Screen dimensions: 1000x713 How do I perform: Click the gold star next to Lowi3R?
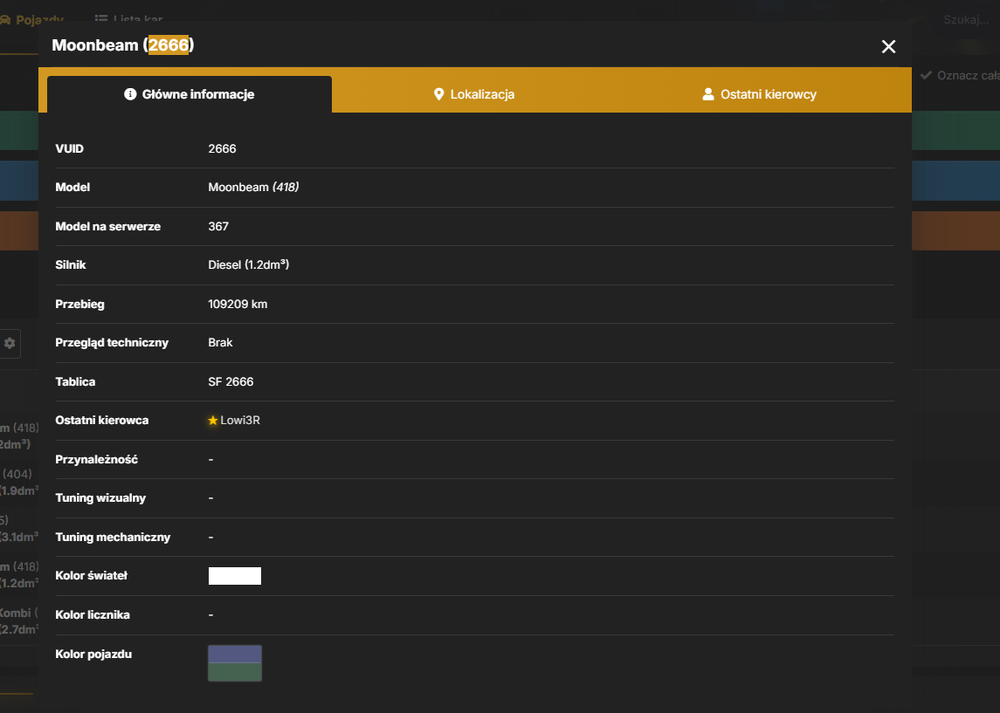(x=213, y=420)
